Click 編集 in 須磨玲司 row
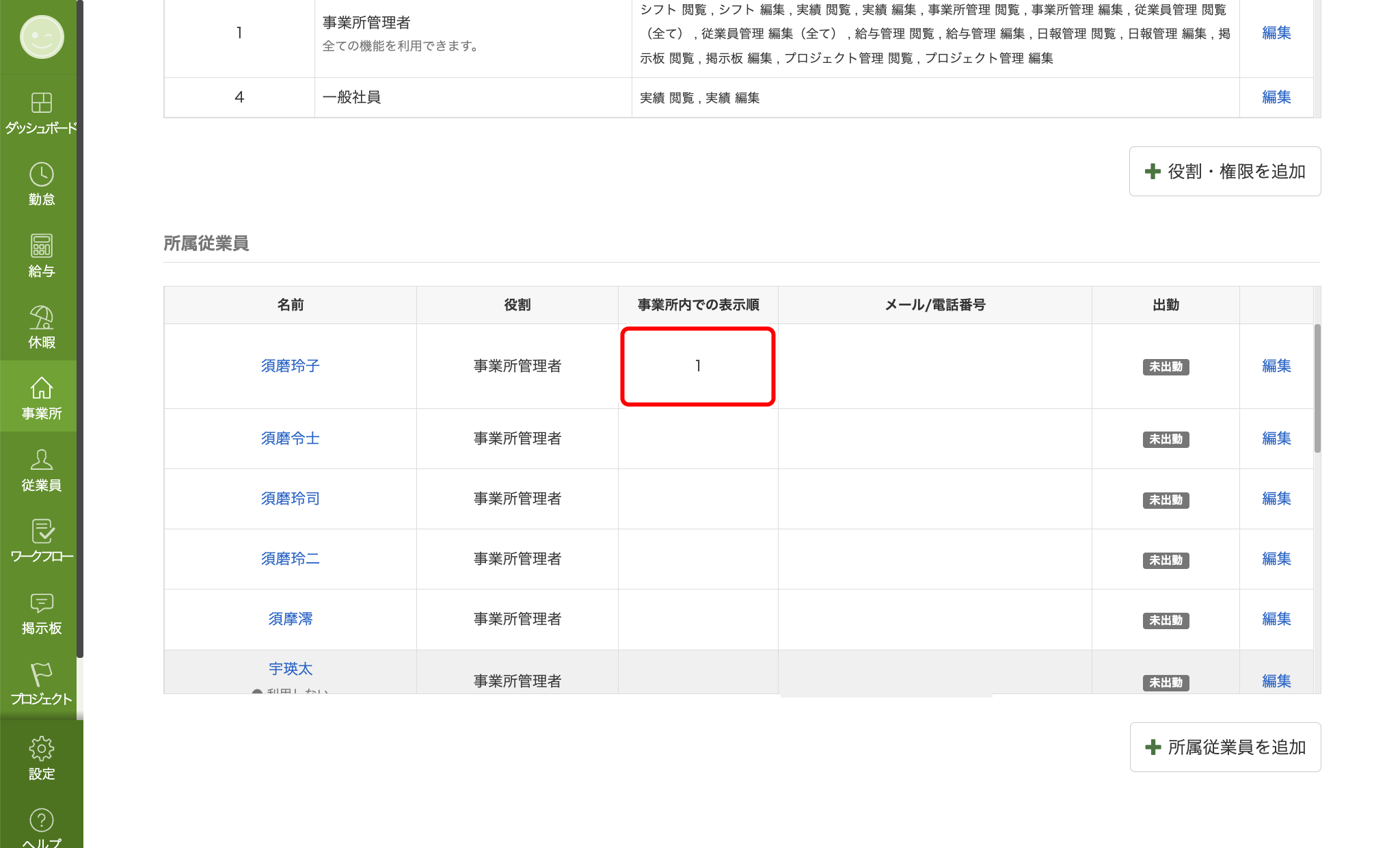1400x848 pixels. 1276,499
